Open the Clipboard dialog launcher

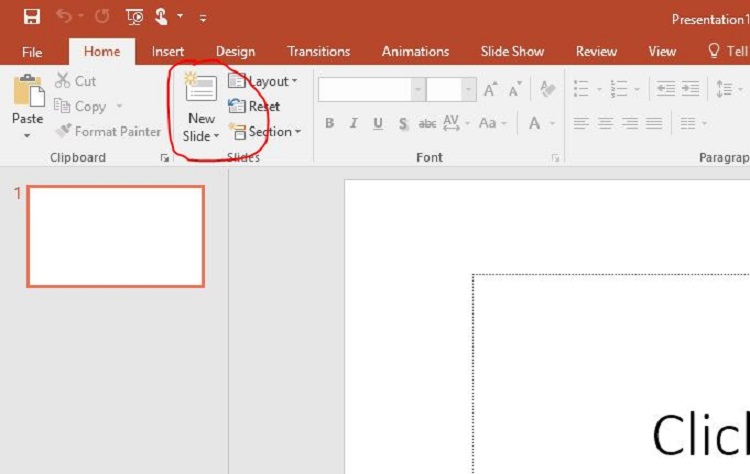[165, 158]
